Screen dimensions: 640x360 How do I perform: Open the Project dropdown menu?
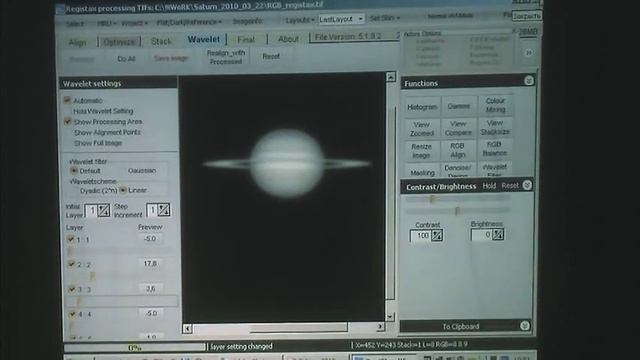[134, 23]
